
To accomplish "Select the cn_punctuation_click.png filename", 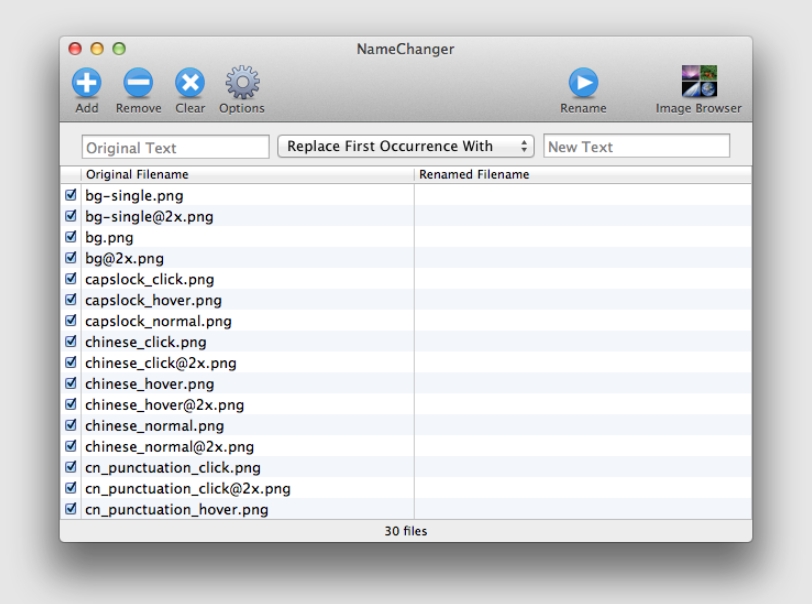I will point(173,468).
